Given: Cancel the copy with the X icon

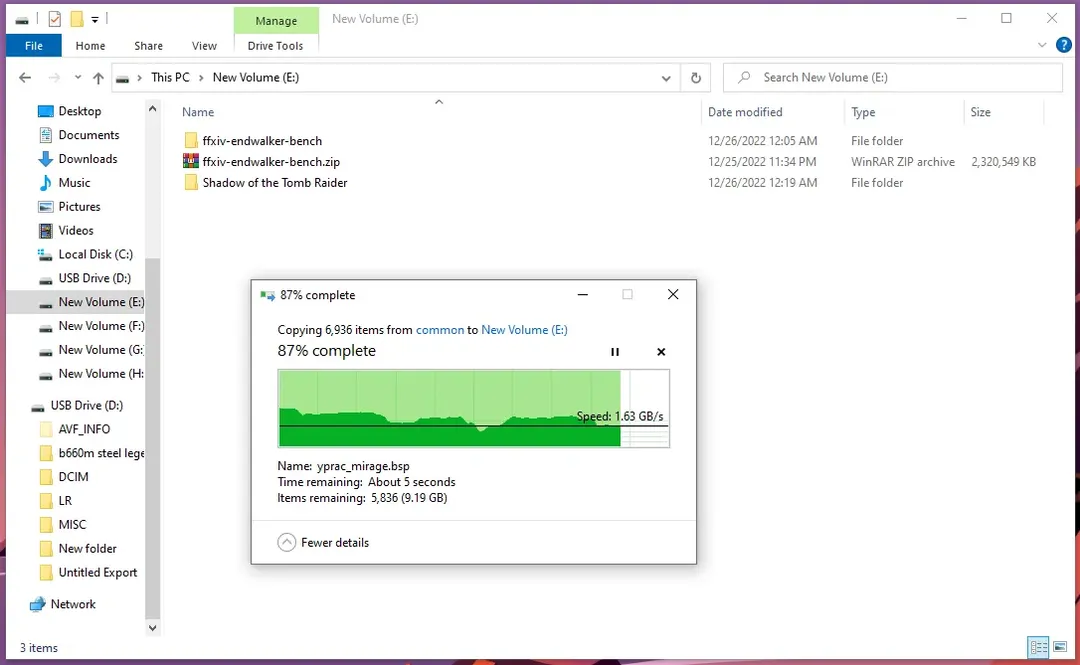Looking at the screenshot, I should point(661,352).
